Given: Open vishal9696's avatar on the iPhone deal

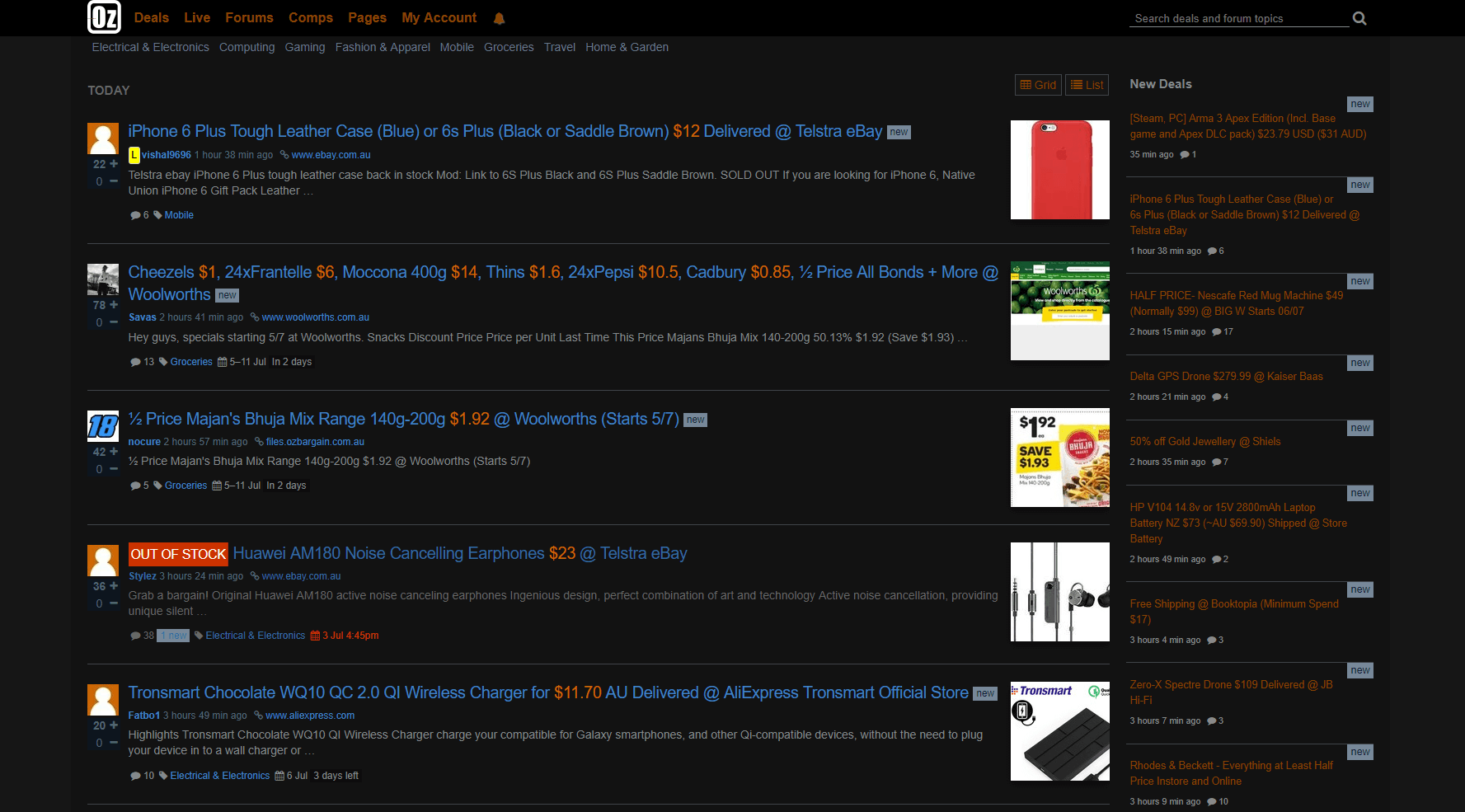Looking at the screenshot, I should 103,138.
